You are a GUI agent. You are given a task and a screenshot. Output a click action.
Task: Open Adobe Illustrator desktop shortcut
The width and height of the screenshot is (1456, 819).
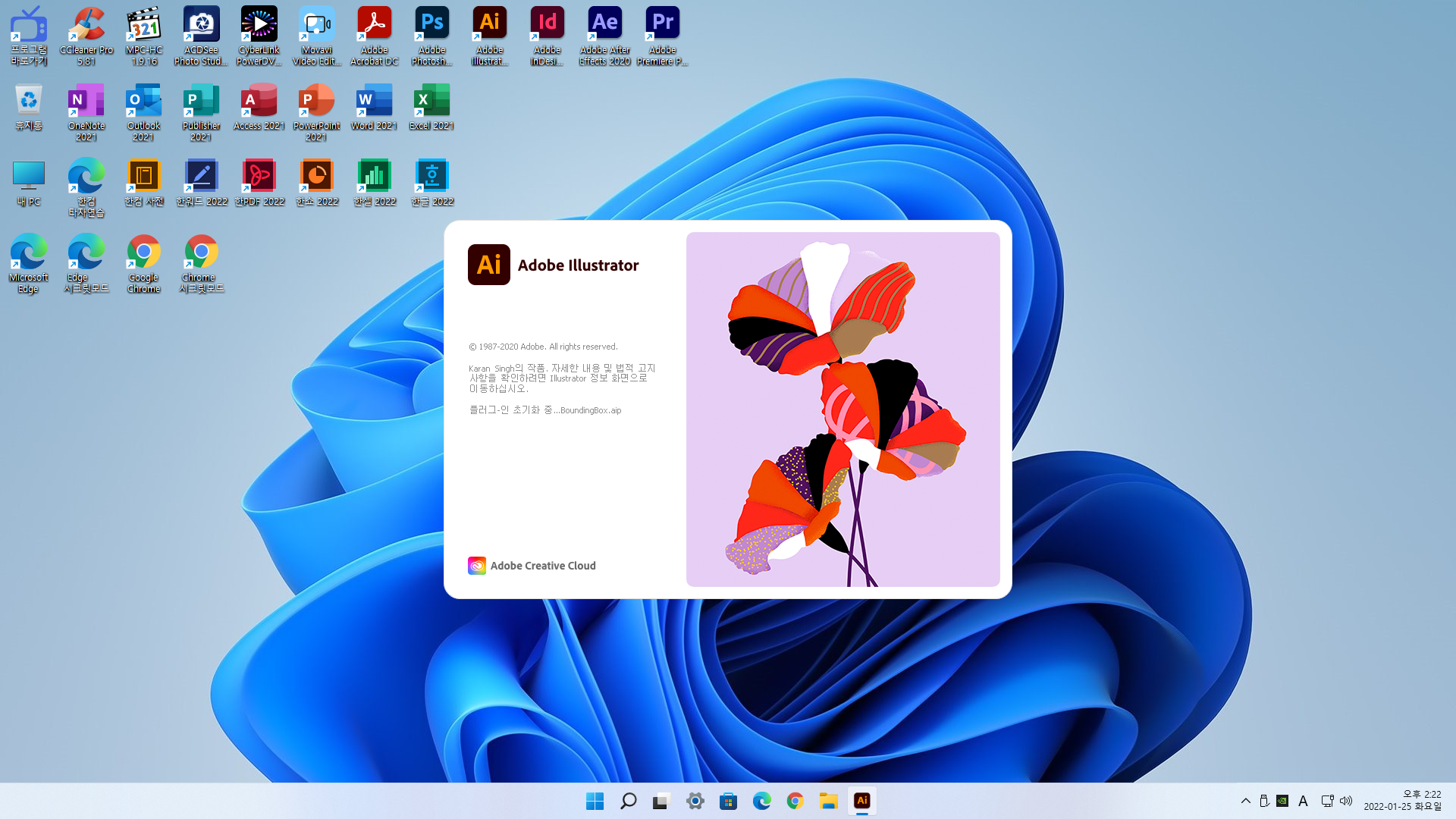click(489, 24)
